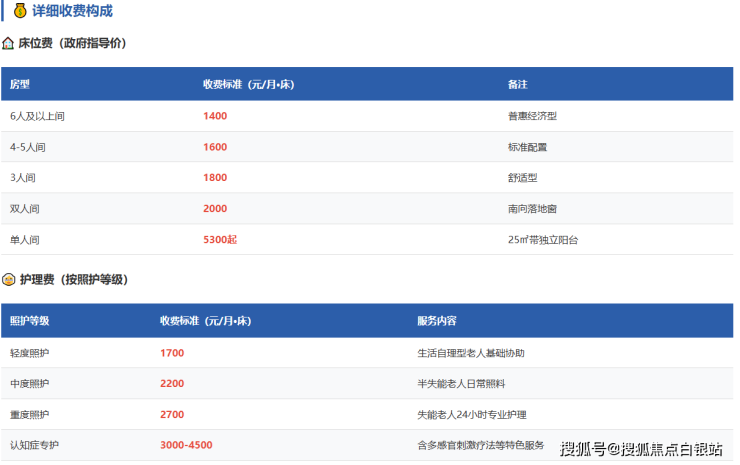Click the 备注 column header
This screenshot has height=465, width=740.
tap(518, 85)
